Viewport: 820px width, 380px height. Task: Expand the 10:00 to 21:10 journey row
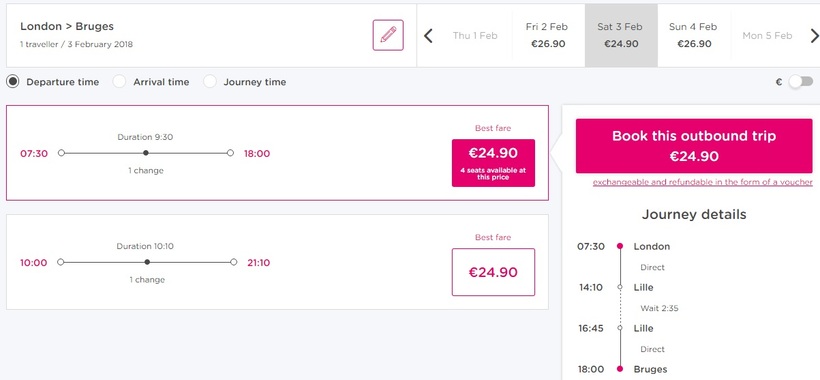point(277,262)
